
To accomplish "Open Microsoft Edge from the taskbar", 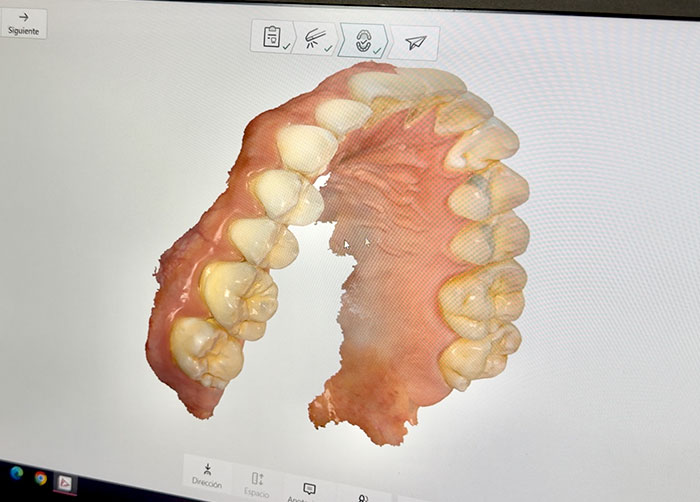I will [x=16, y=474].
